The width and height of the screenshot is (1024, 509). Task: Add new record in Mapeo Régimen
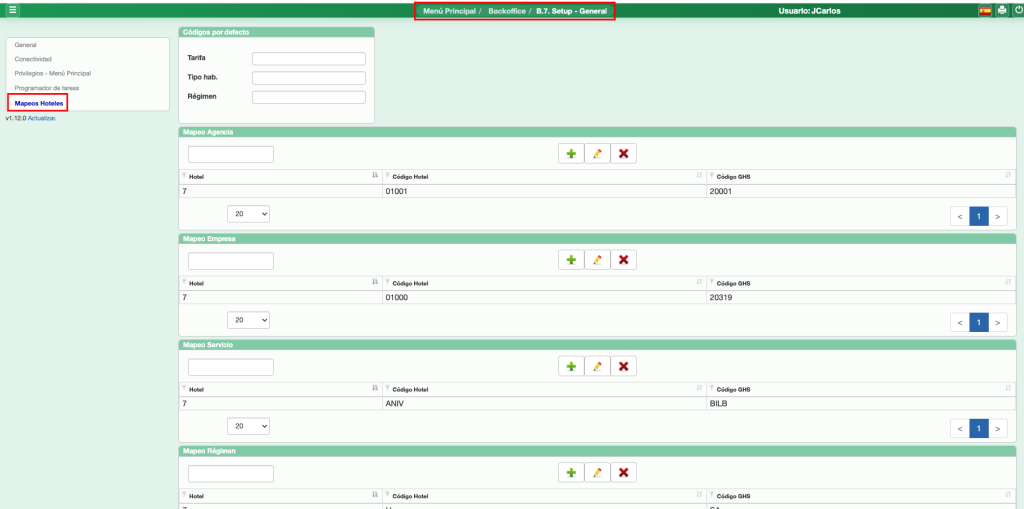coord(571,472)
